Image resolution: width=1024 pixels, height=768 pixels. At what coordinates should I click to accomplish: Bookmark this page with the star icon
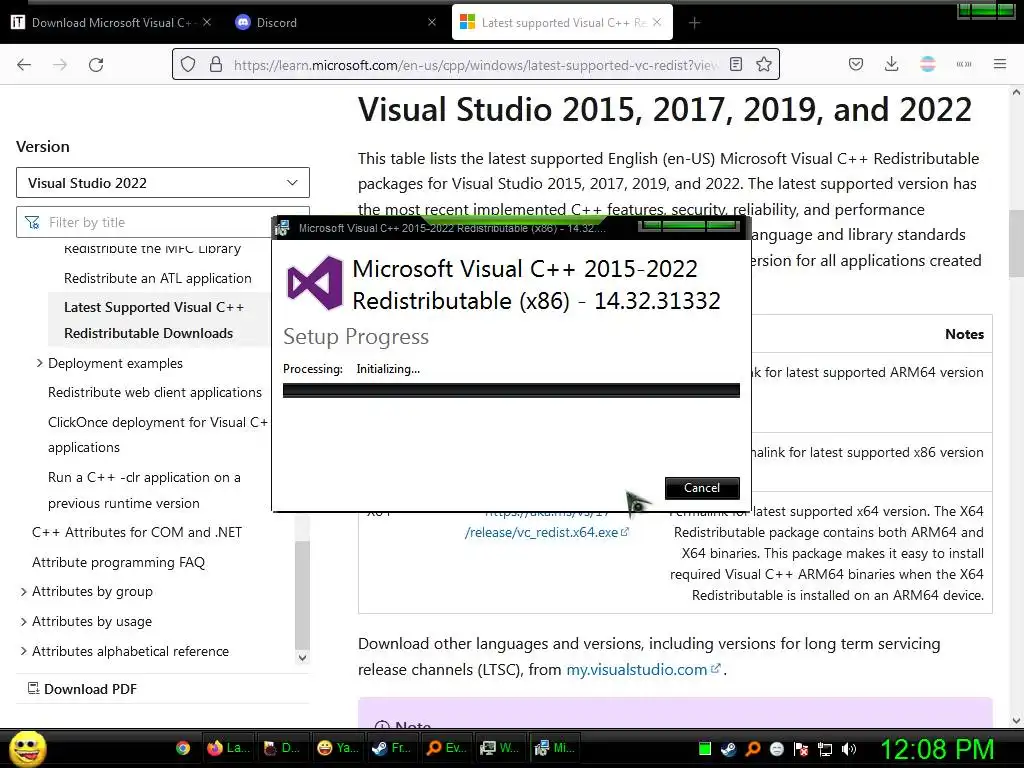tap(763, 64)
